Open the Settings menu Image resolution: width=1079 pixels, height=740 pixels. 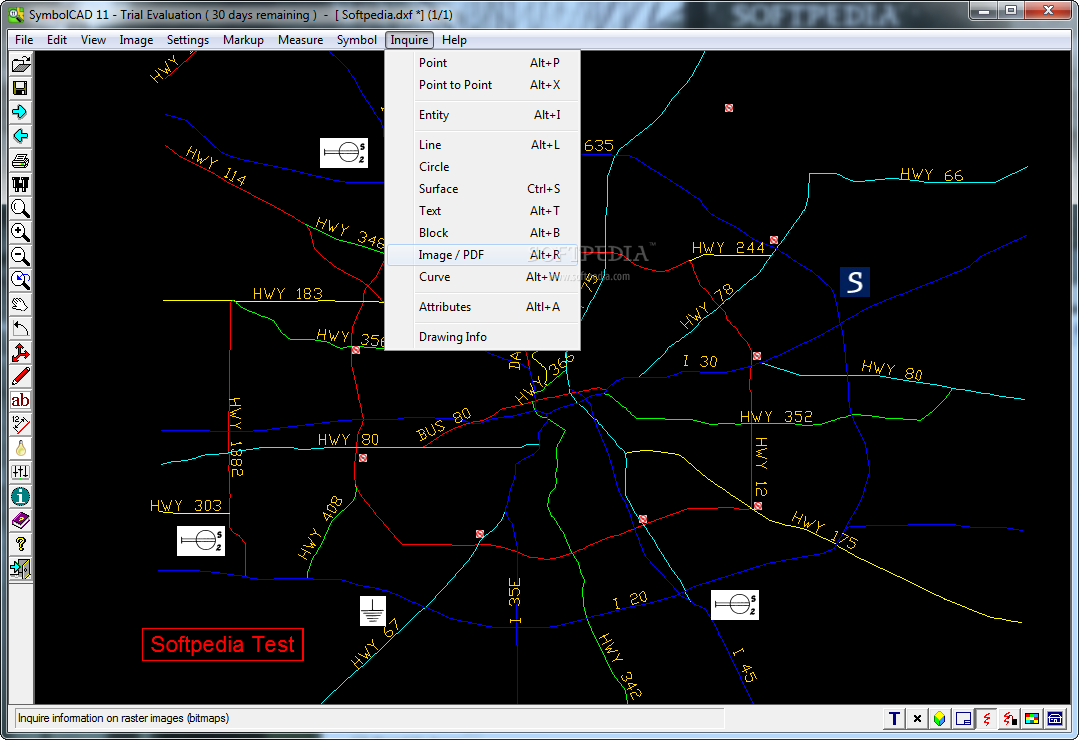pos(188,40)
